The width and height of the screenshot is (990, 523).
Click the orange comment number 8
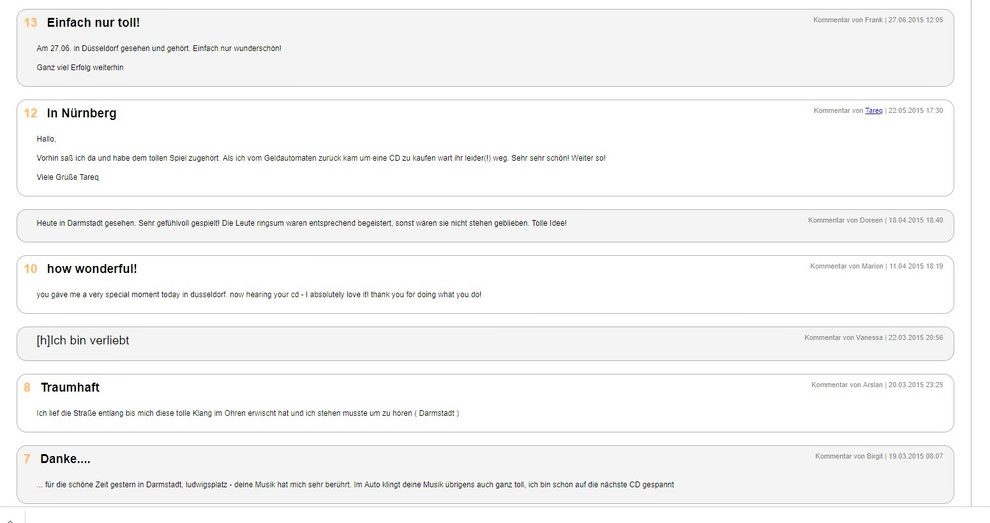27,387
